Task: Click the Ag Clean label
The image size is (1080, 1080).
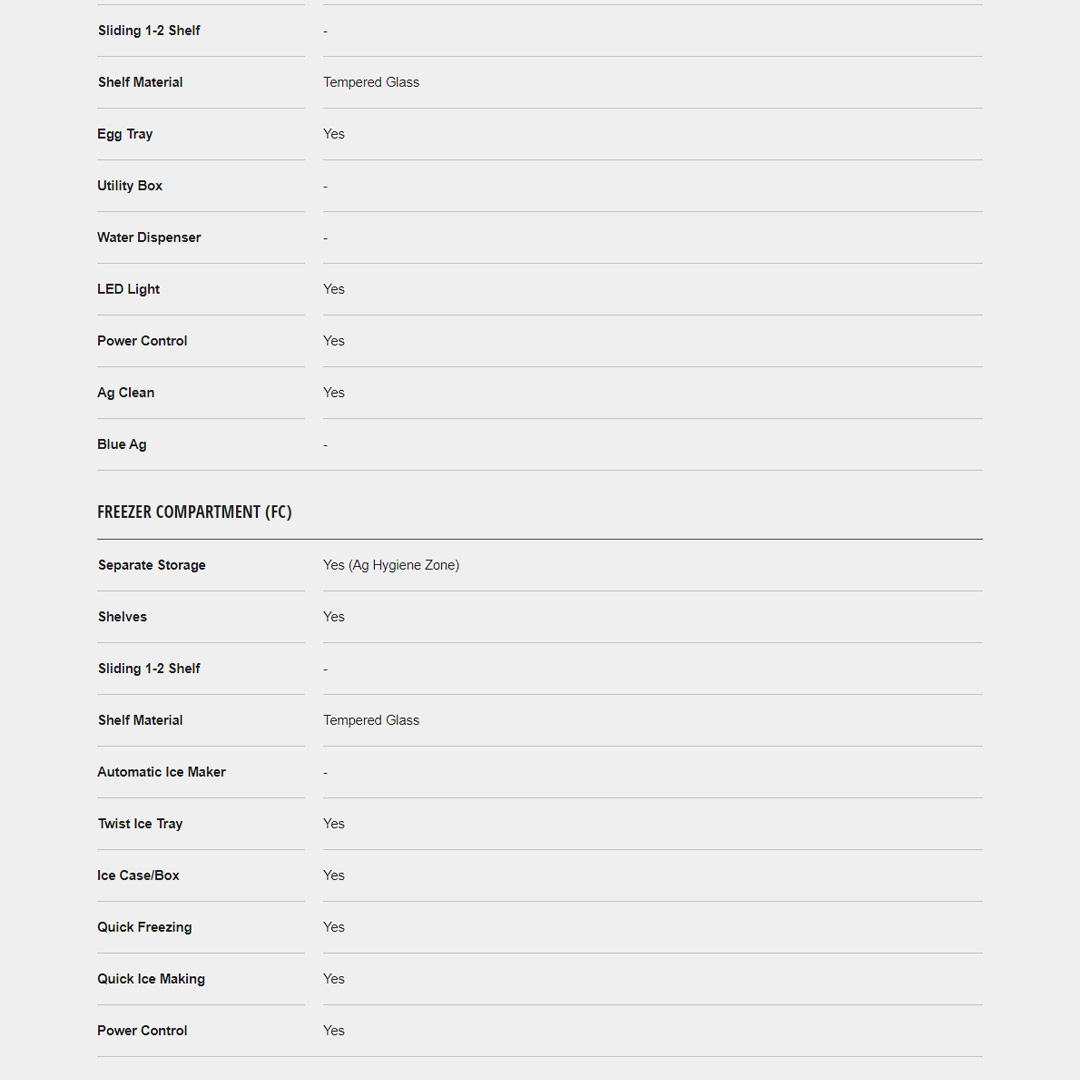Action: pyautogui.click(x=126, y=393)
